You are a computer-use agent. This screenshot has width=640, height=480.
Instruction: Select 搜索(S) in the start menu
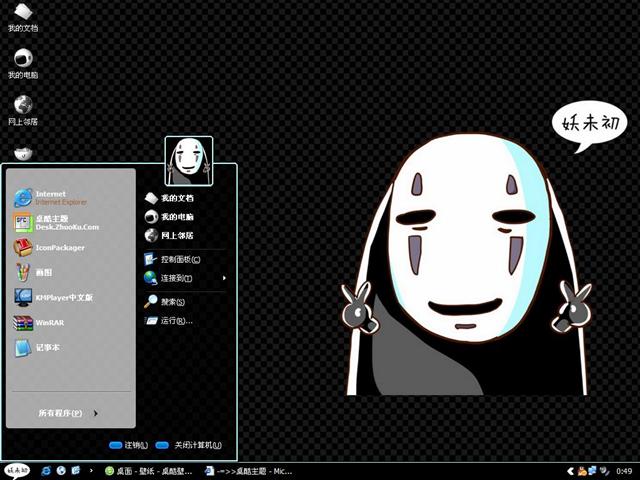[172, 301]
